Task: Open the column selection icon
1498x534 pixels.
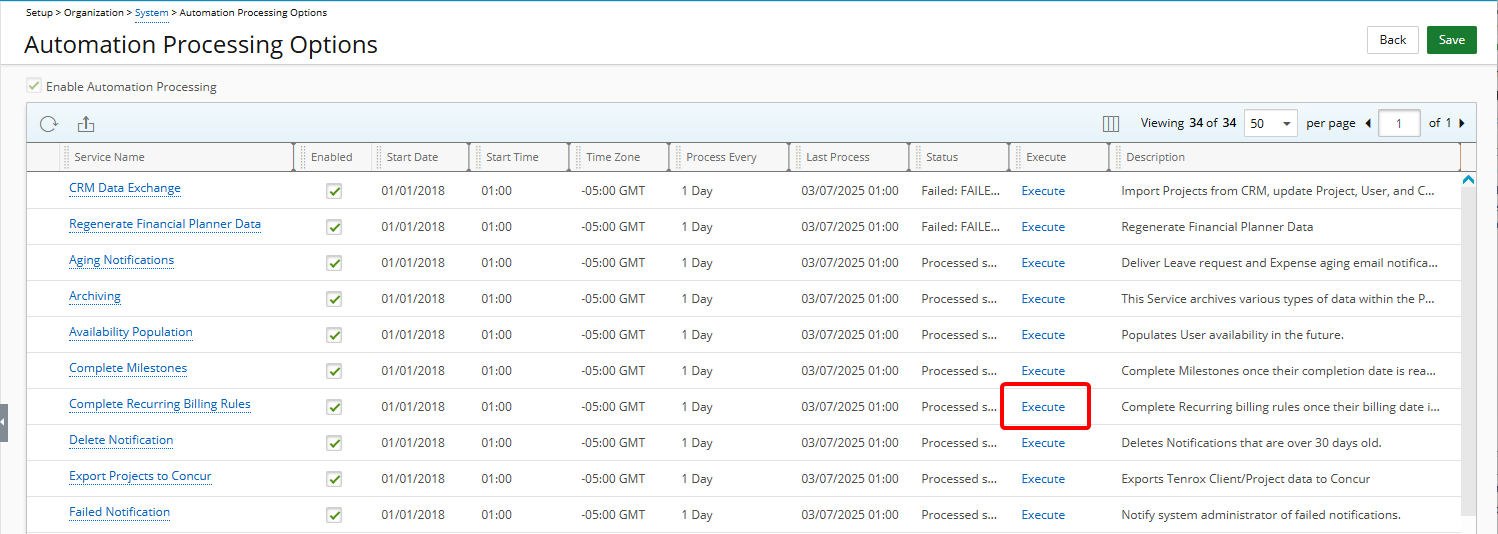Action: pyautogui.click(x=1111, y=124)
